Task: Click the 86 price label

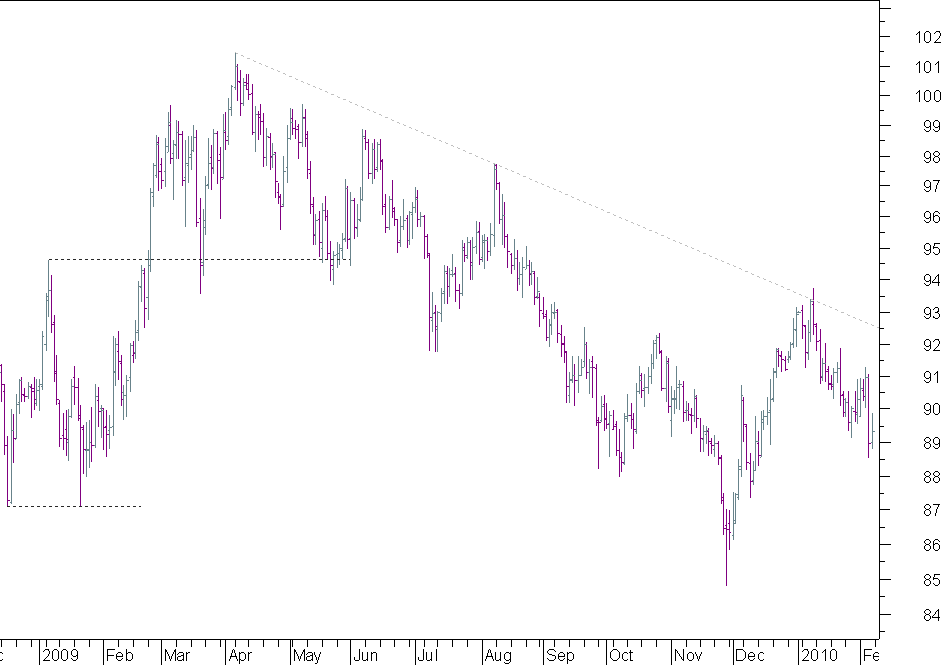Action: [x=932, y=545]
